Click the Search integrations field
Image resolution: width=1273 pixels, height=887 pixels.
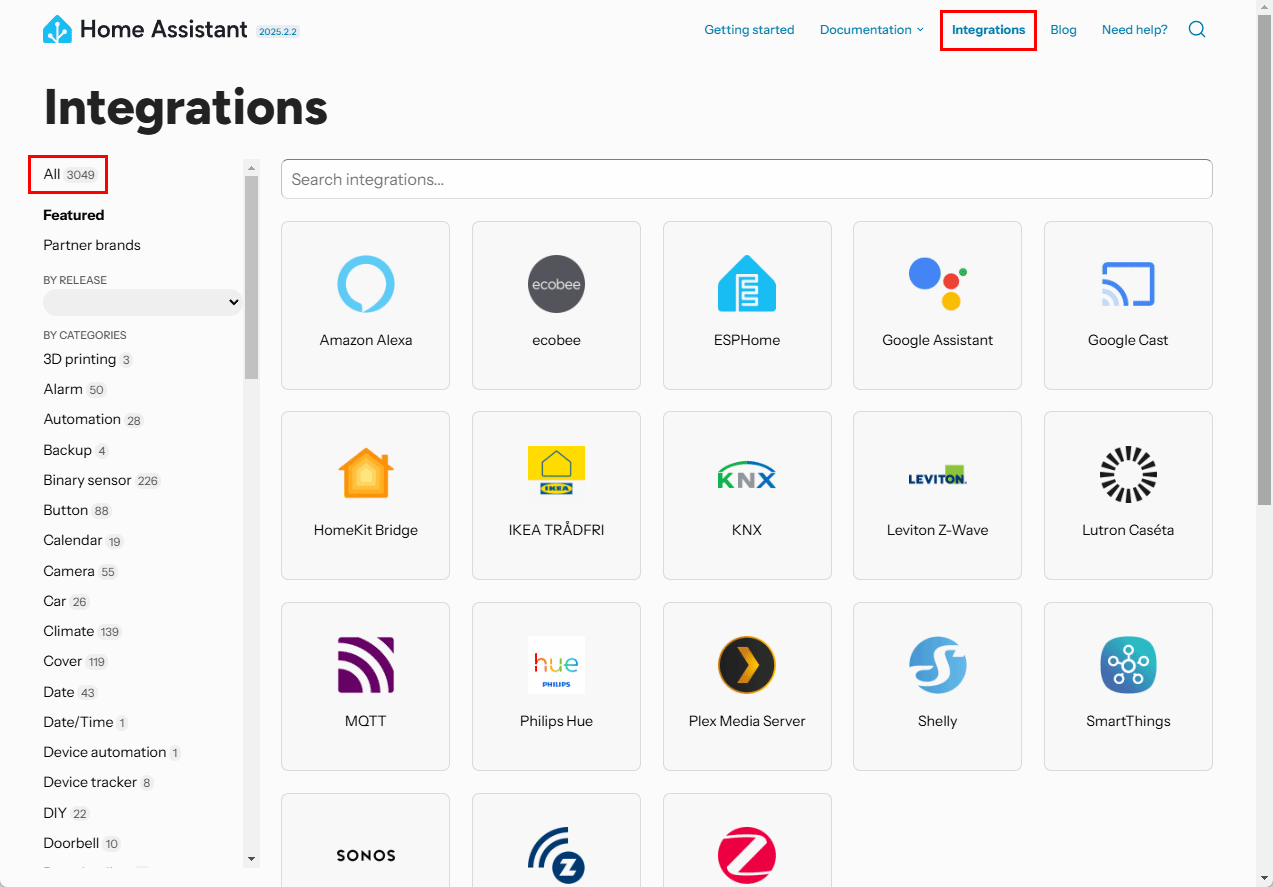[746, 179]
